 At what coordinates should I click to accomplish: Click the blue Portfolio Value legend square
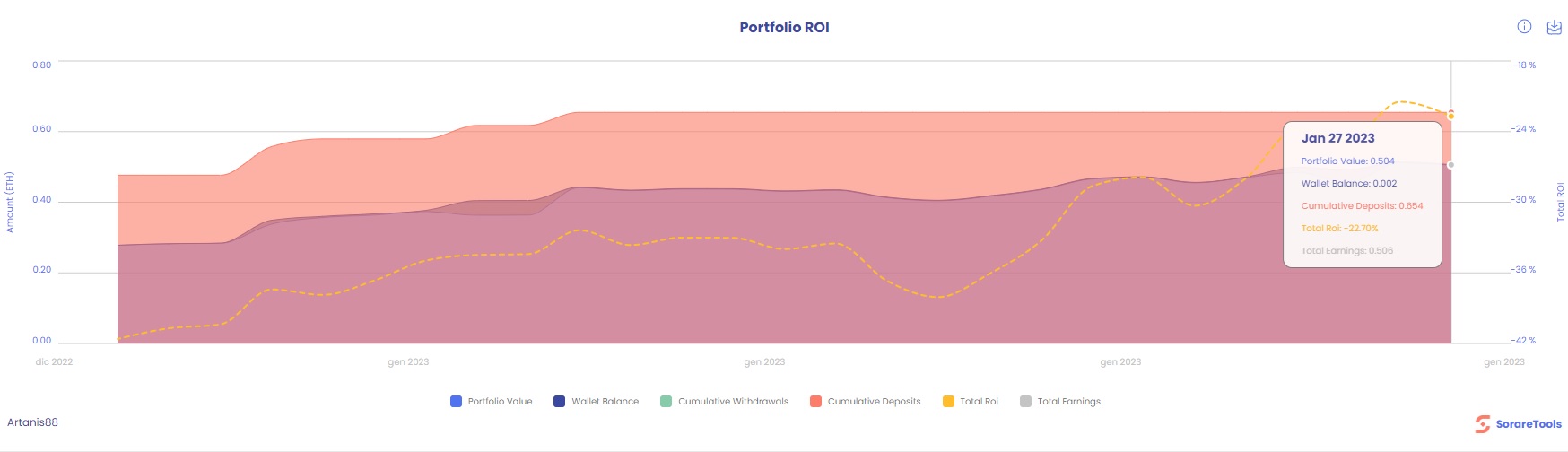click(456, 402)
